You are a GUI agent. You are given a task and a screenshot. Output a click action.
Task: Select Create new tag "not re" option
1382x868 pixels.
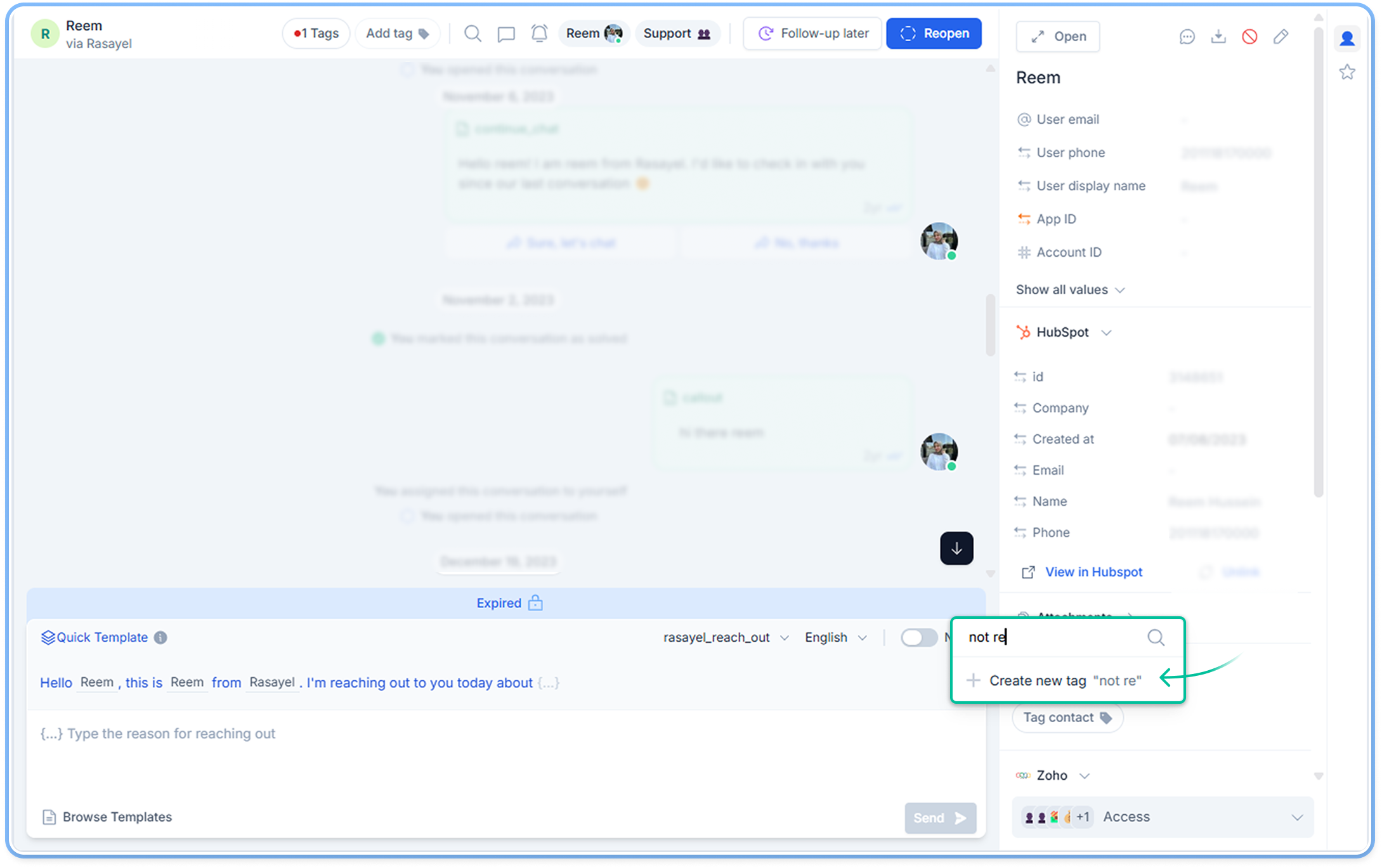pyautogui.click(x=1065, y=681)
